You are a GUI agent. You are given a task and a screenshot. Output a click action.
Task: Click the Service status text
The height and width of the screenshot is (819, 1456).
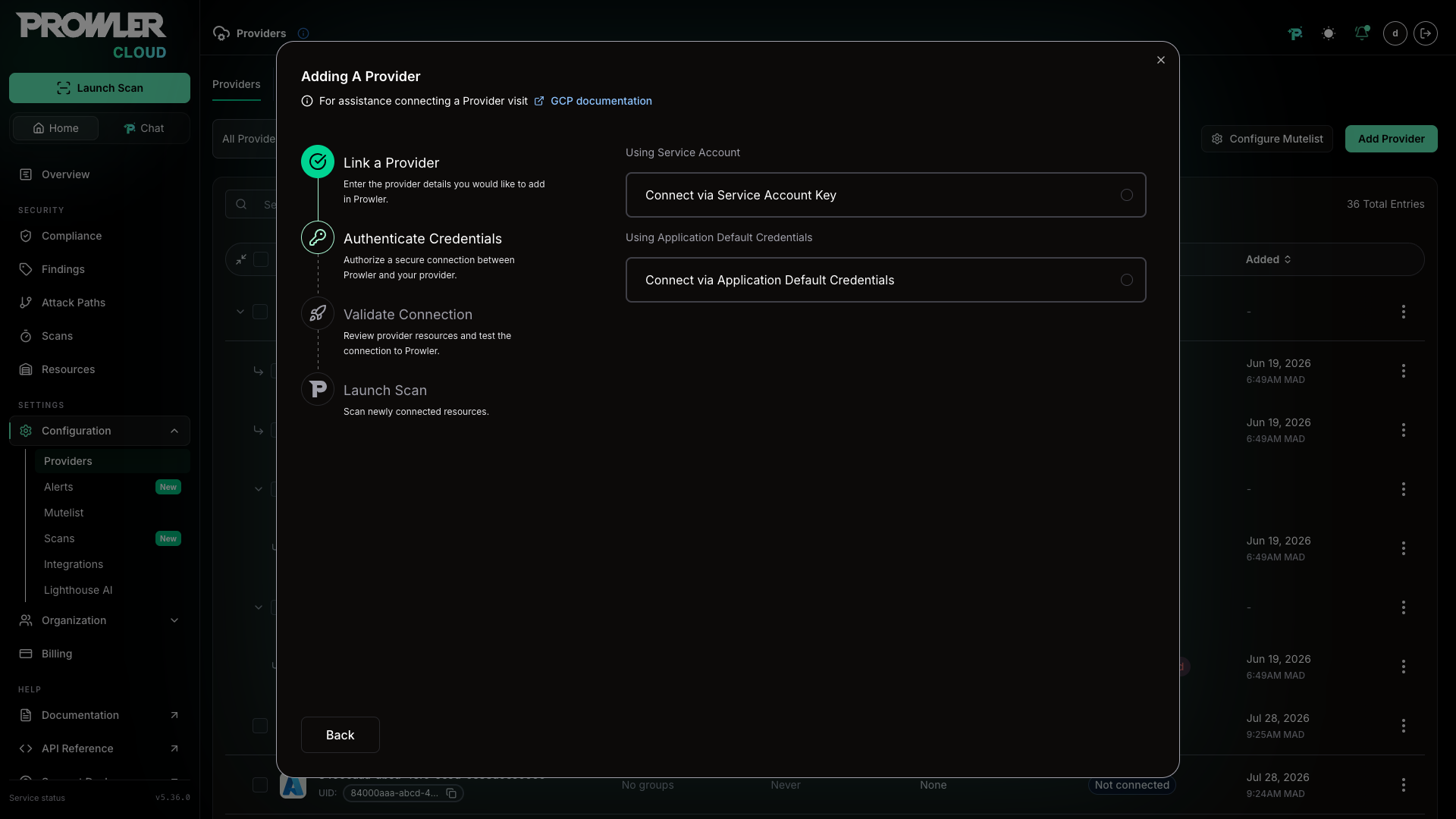pos(37,798)
